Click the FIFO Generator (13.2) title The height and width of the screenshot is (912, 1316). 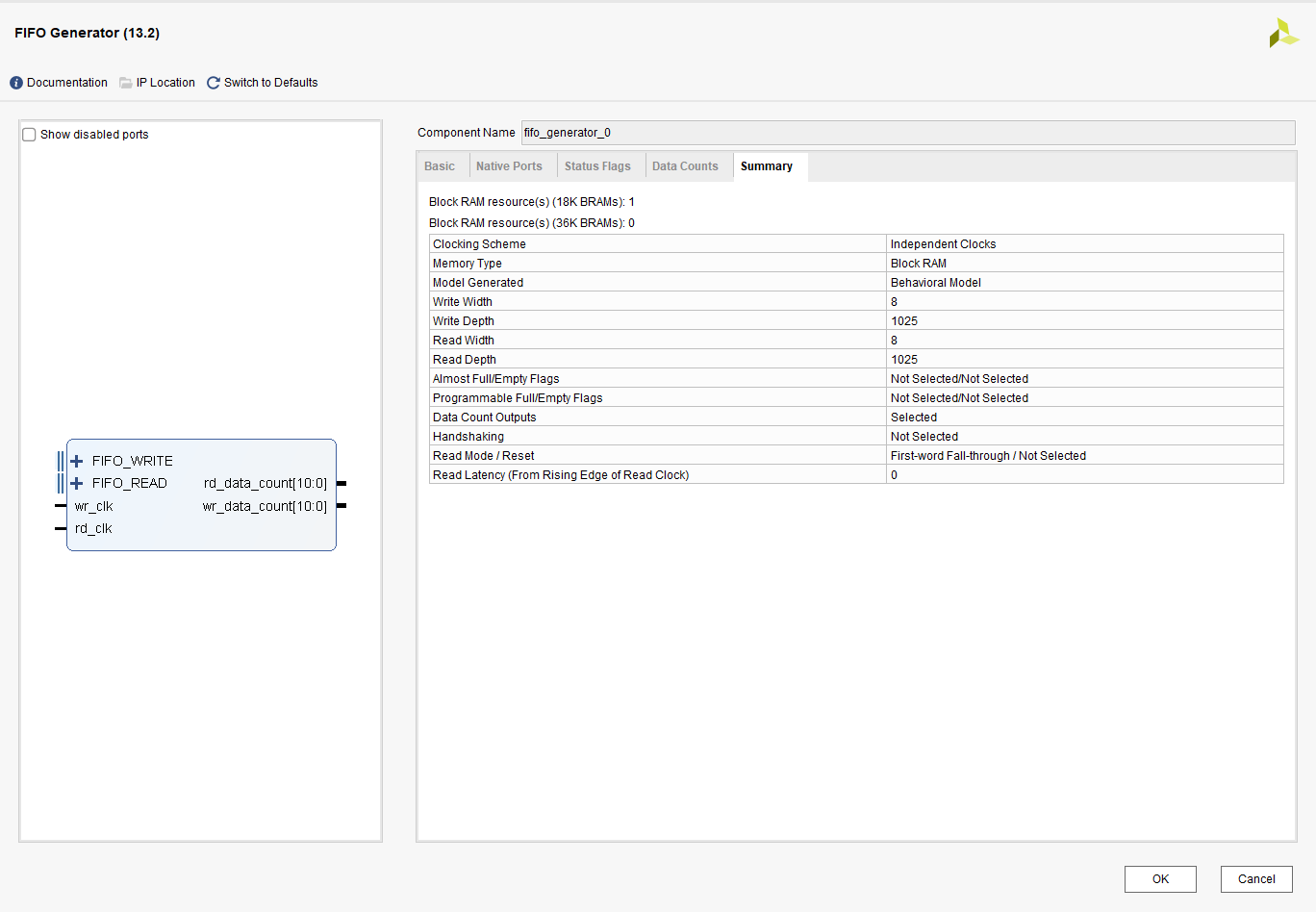(88, 33)
